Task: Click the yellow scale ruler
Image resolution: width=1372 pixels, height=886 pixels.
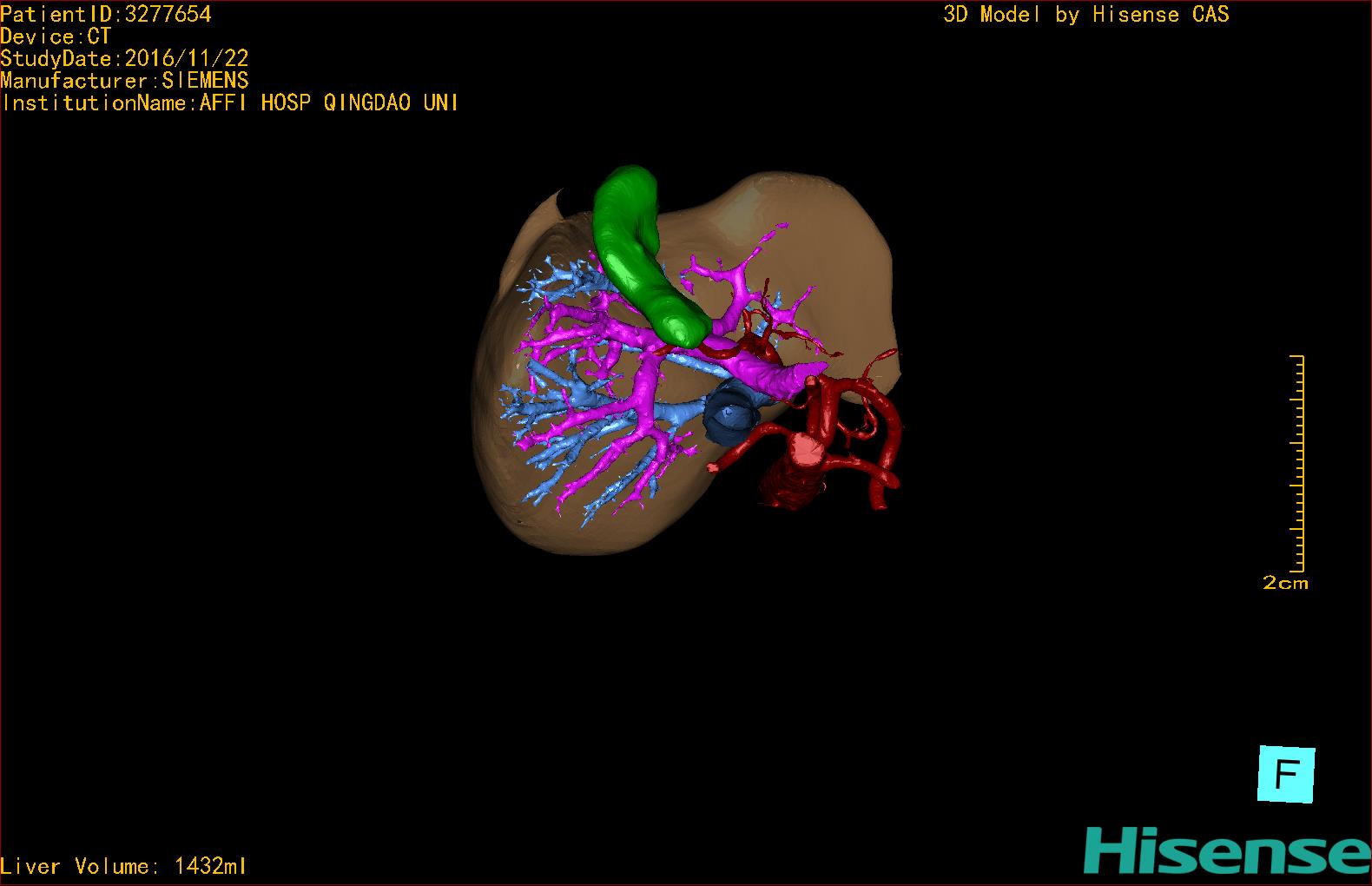Action: [x=1297, y=462]
